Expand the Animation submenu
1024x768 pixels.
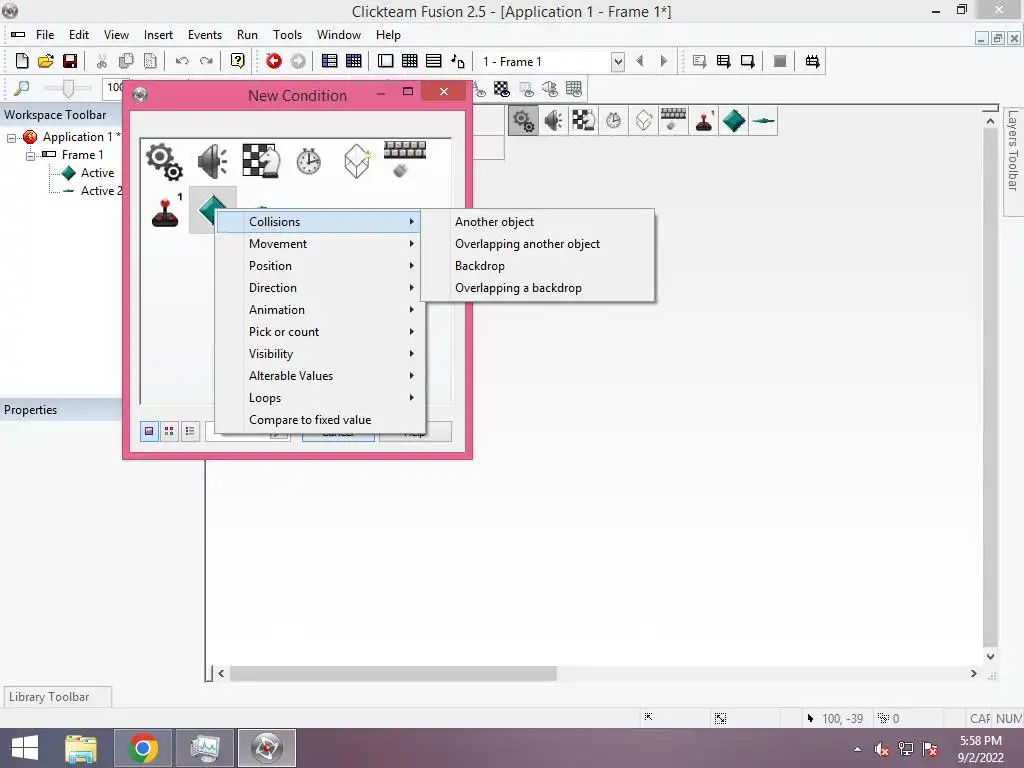tap(320, 310)
